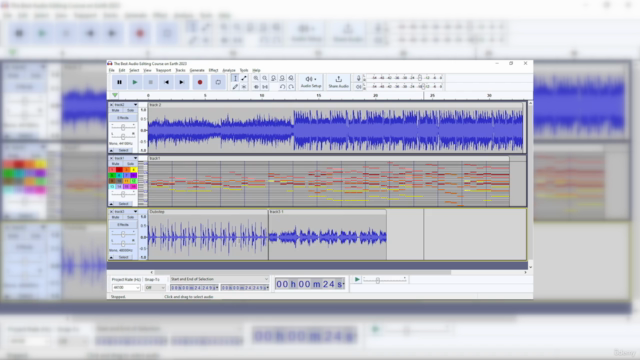The image size is (640, 360).
Task: Open the Project Rate combo box
Action: 126,287
